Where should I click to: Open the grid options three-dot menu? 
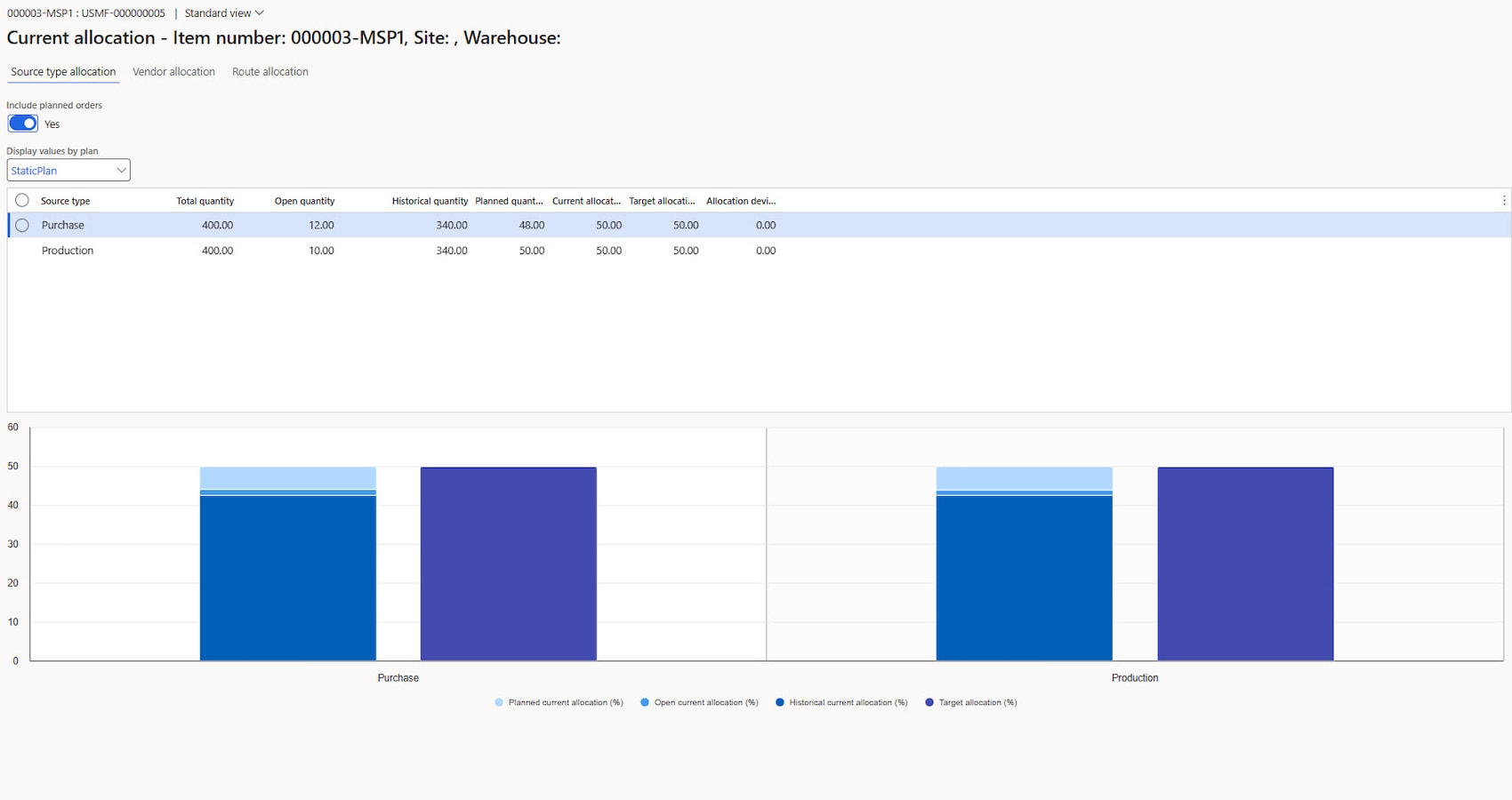[x=1504, y=201]
